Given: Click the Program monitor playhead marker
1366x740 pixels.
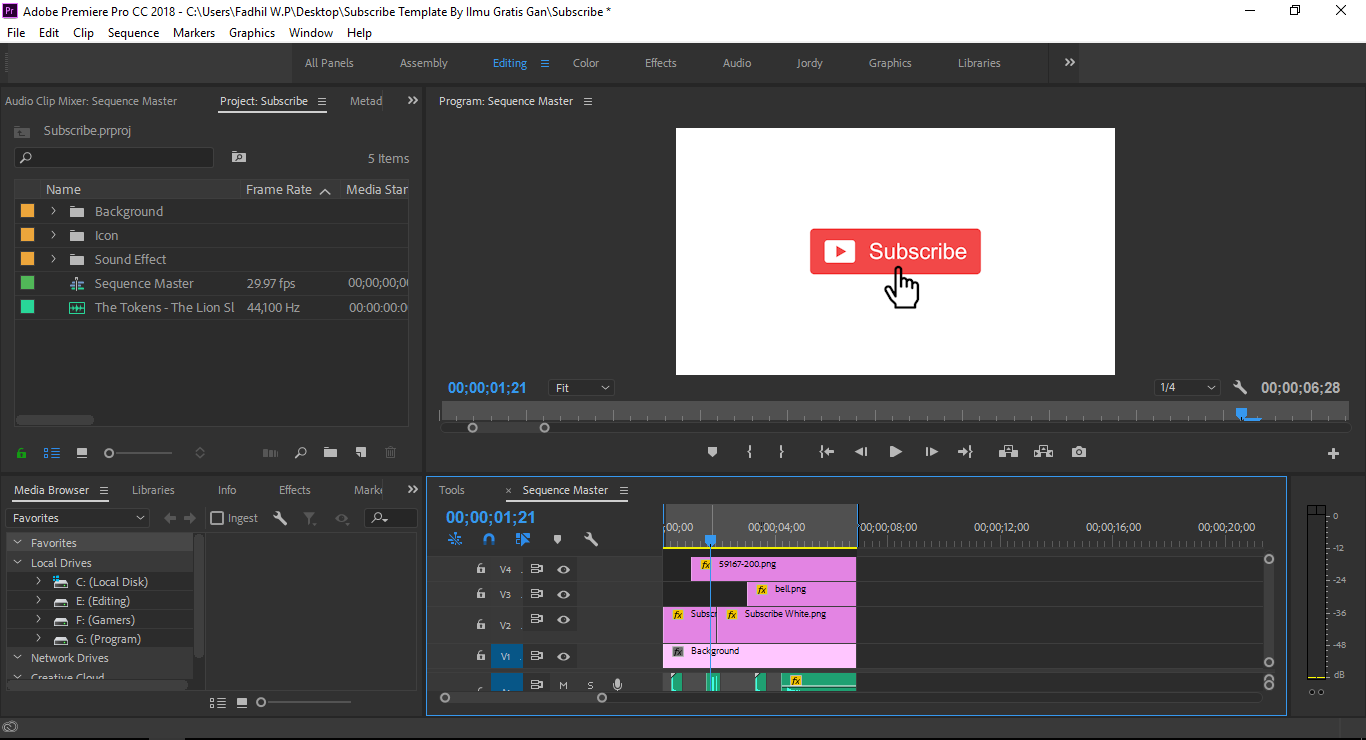Looking at the screenshot, I should click(1241, 413).
